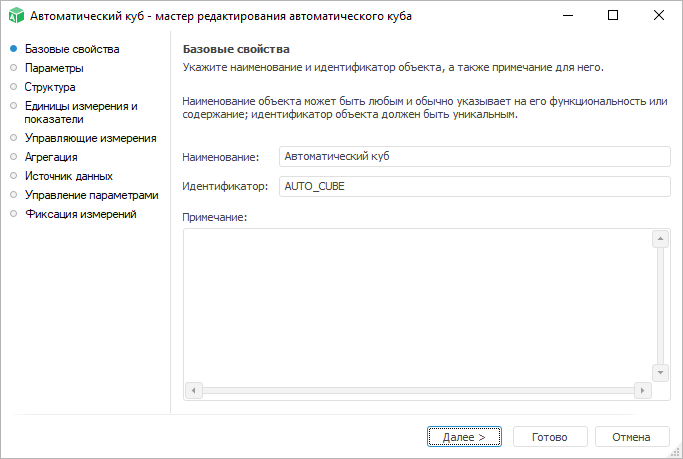Click the automatic cube app icon in title bar
Image resolution: width=683 pixels, height=459 pixels.
pyautogui.click(x=14, y=16)
